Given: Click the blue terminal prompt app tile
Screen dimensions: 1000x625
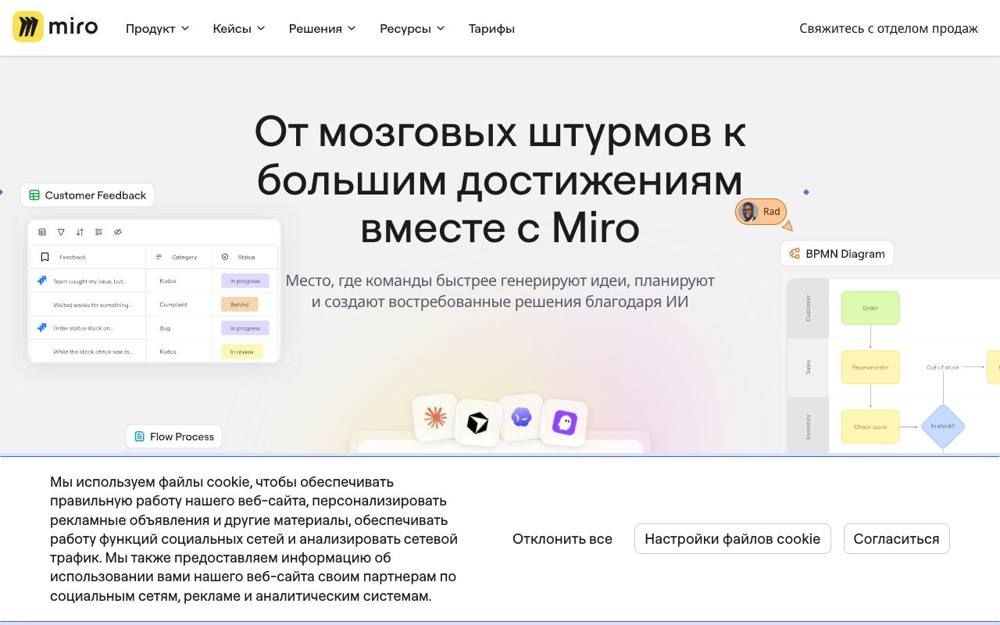Looking at the screenshot, I should click(x=522, y=417).
